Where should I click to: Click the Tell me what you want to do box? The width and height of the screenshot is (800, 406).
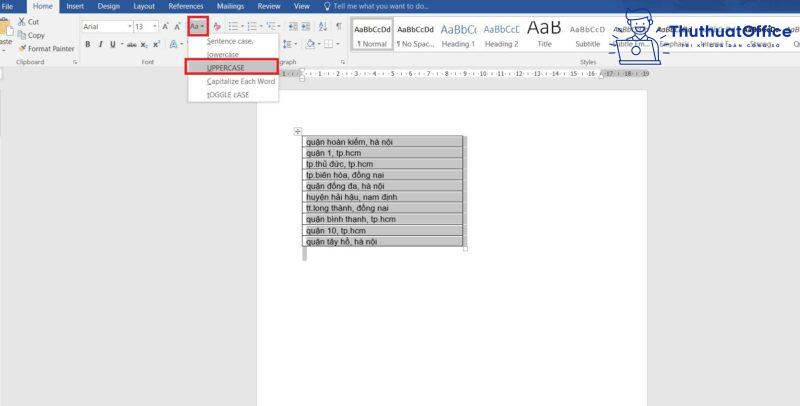click(x=376, y=6)
